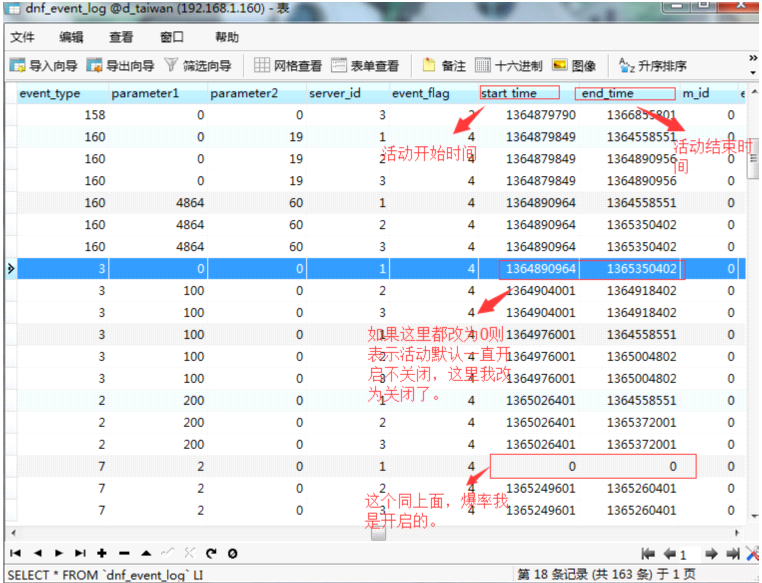Open the 文件 menu
Image resolution: width=762 pixels, height=583 pixels.
coord(22,37)
